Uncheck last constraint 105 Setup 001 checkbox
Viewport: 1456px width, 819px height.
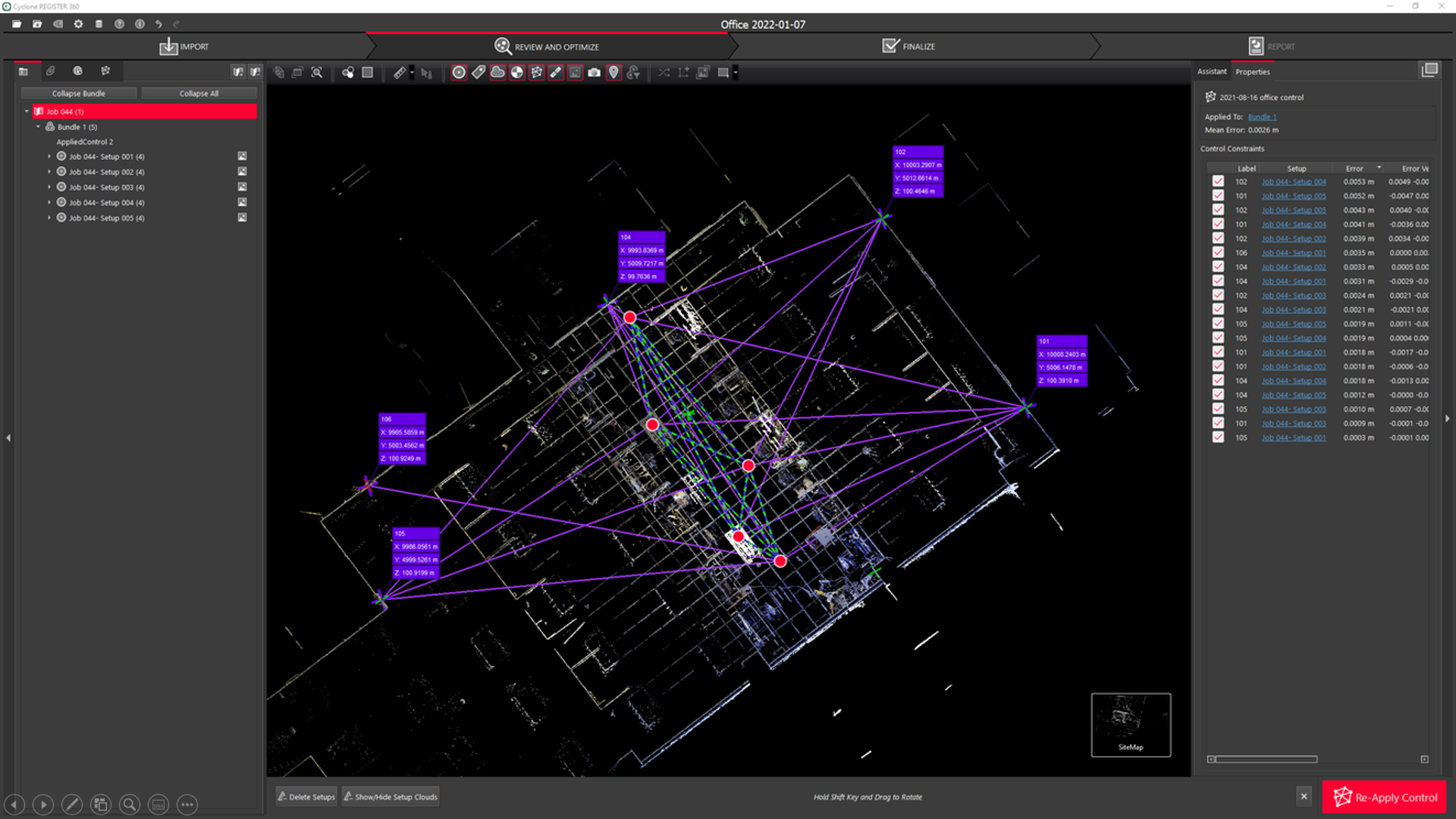(x=1218, y=438)
